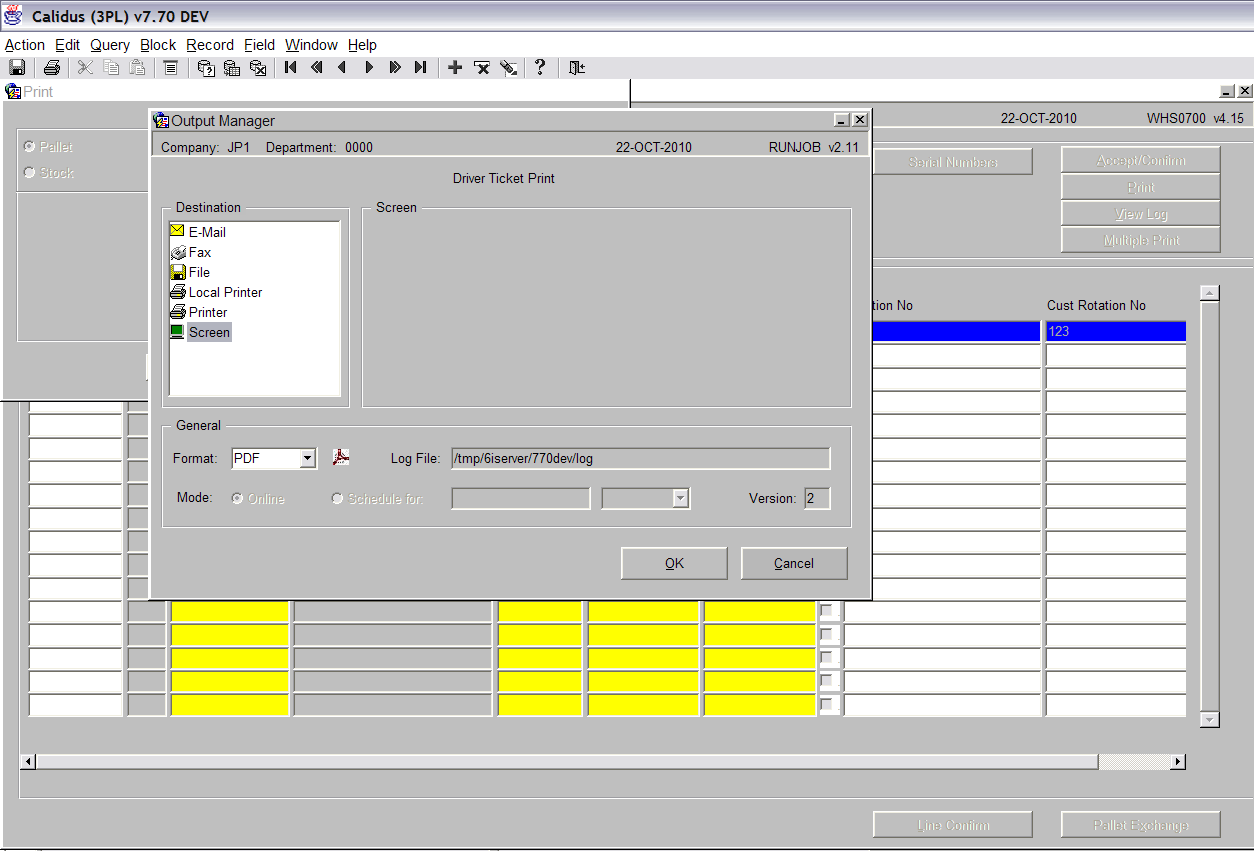
Task: Click the Multiple Print button
Action: tap(1141, 240)
